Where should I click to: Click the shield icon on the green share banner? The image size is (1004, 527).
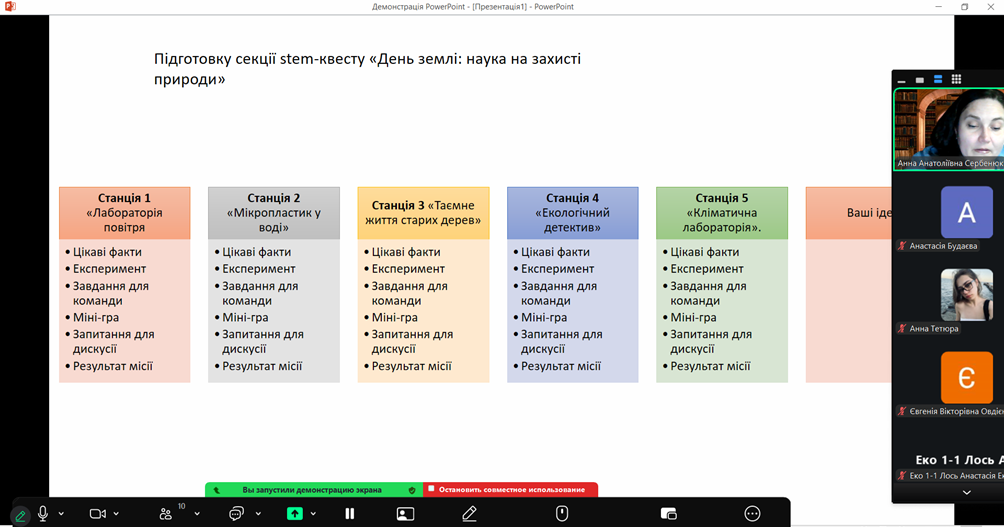[x=412, y=490]
